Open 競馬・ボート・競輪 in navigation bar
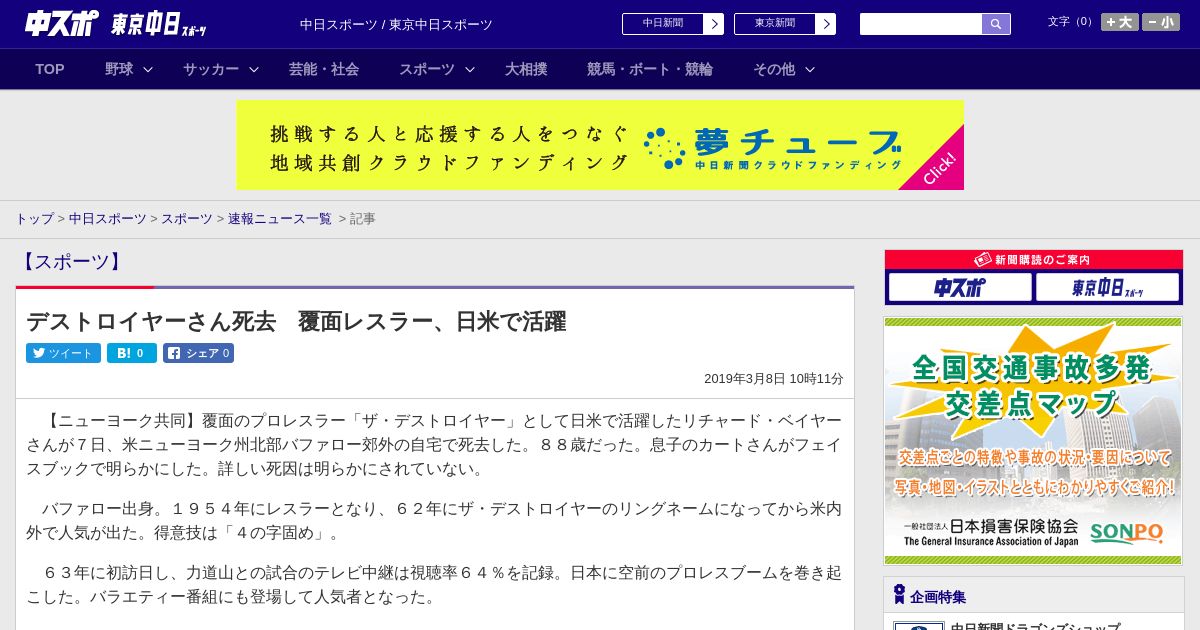Image resolution: width=1200 pixels, height=630 pixels. tap(650, 69)
